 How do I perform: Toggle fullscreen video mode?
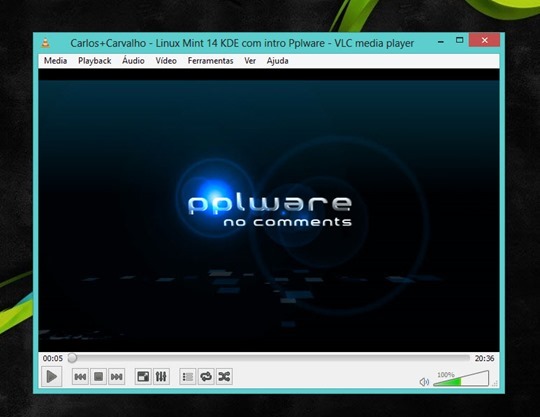point(143,377)
